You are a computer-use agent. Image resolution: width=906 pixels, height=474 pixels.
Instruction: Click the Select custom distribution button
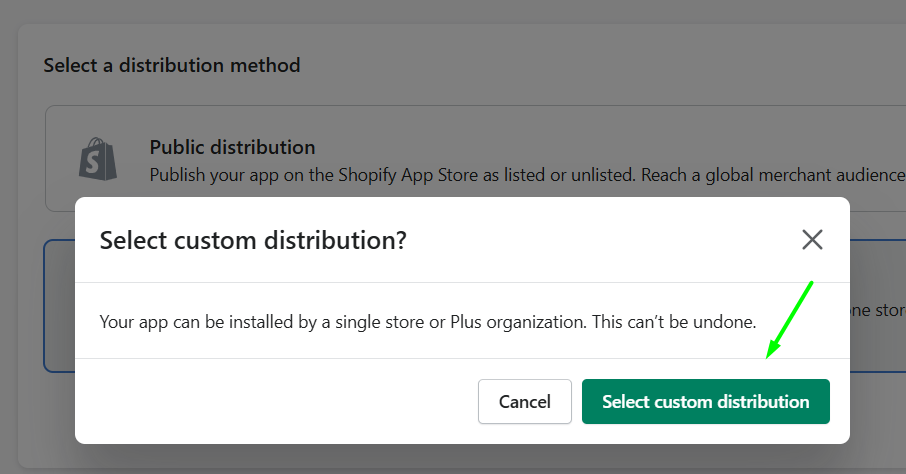pos(706,401)
